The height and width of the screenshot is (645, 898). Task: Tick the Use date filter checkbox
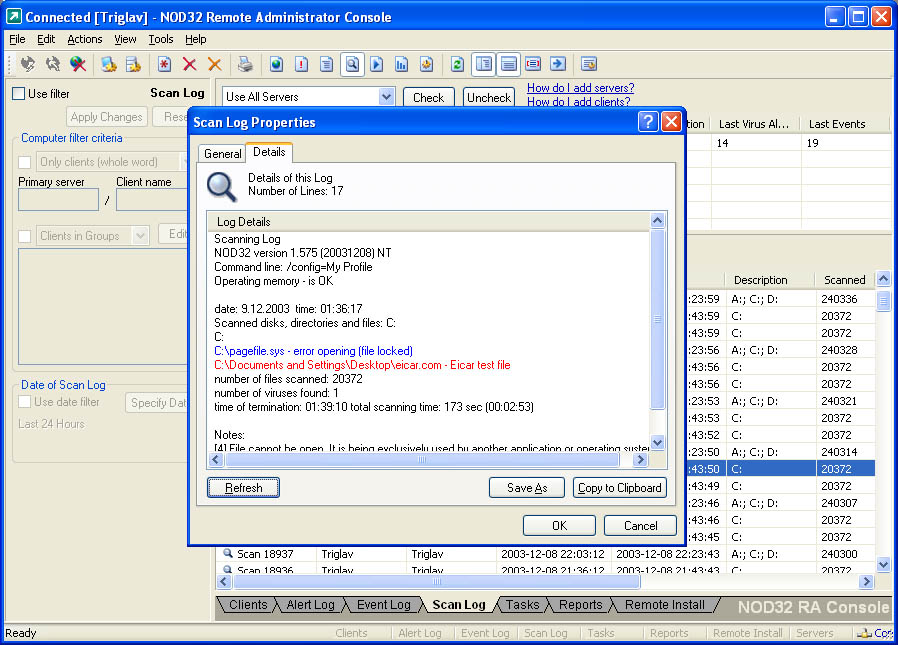click(x=25, y=402)
